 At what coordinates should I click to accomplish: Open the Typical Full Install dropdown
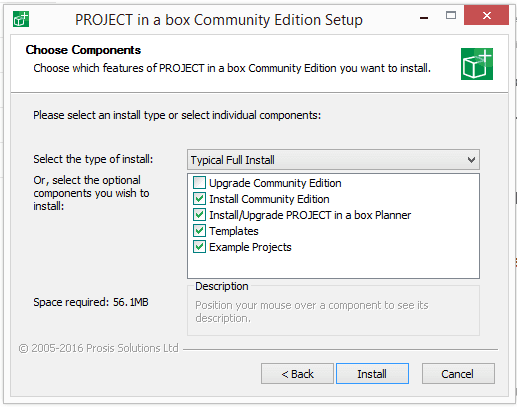(333, 160)
